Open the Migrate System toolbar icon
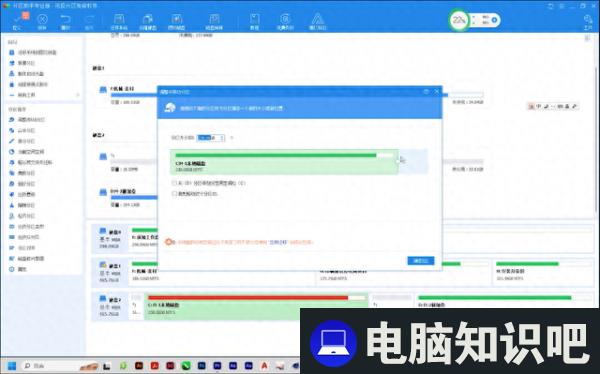Screen dimensions: 600x374 tap(119, 21)
